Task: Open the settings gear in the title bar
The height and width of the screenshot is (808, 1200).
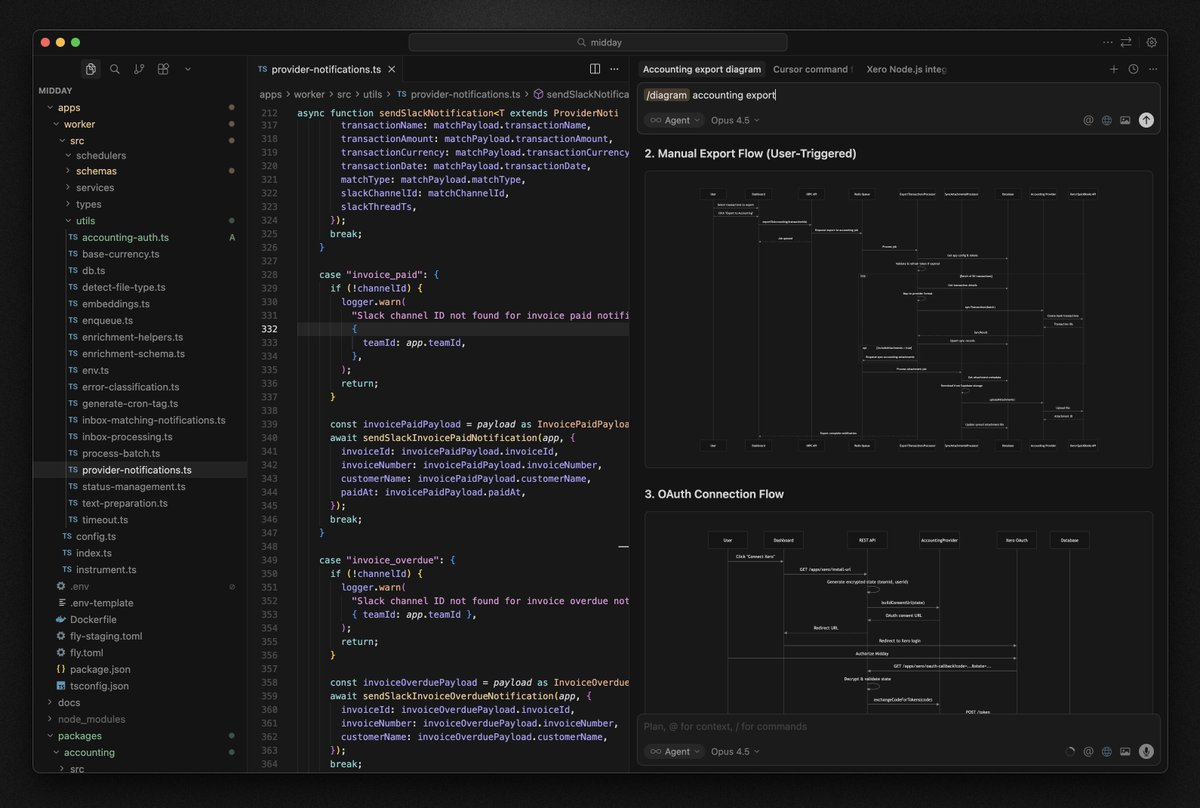Action: pyautogui.click(x=1151, y=42)
